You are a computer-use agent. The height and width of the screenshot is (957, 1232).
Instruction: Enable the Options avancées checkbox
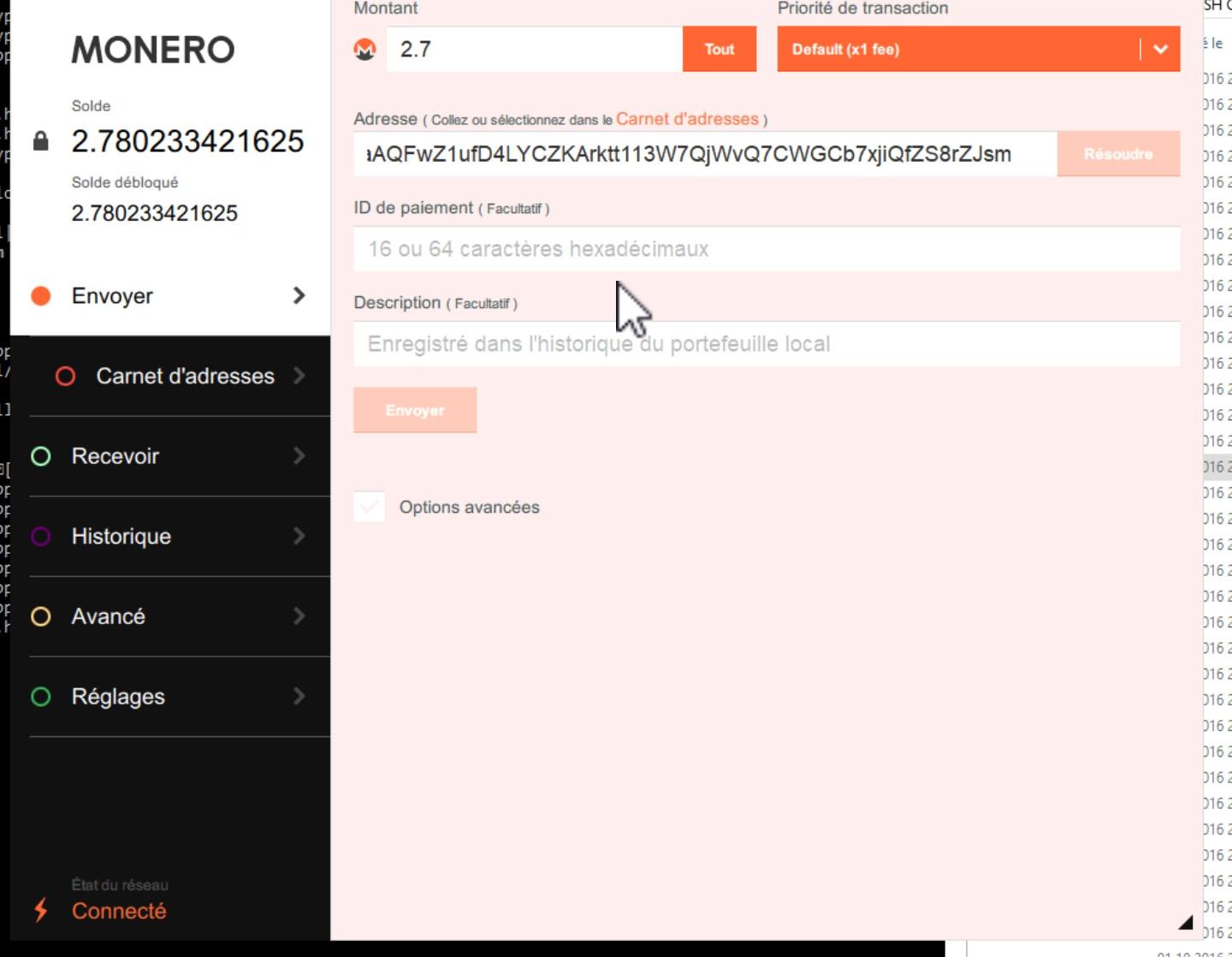[370, 507]
